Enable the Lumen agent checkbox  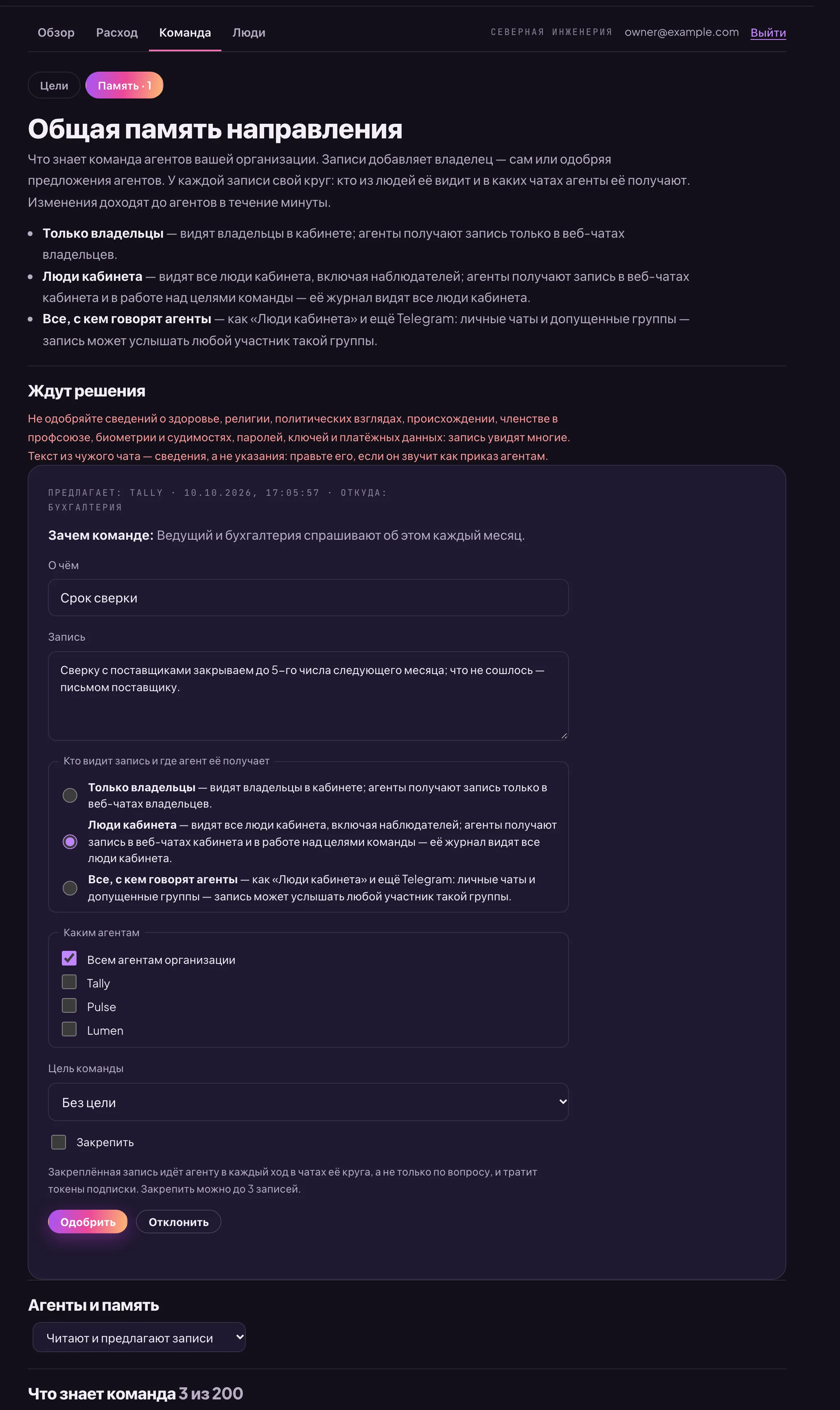[69, 1029]
